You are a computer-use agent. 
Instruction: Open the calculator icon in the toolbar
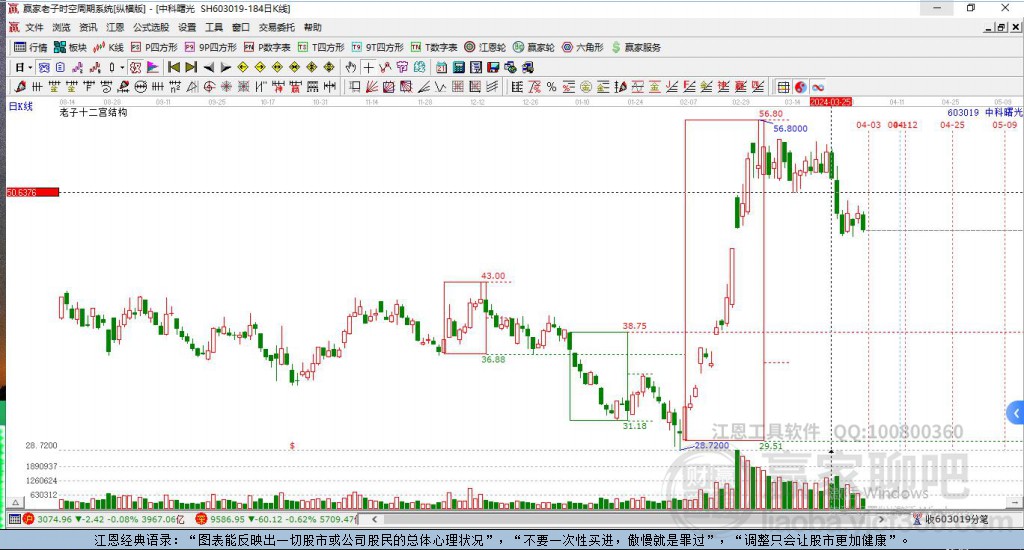pyautogui.click(x=458, y=67)
